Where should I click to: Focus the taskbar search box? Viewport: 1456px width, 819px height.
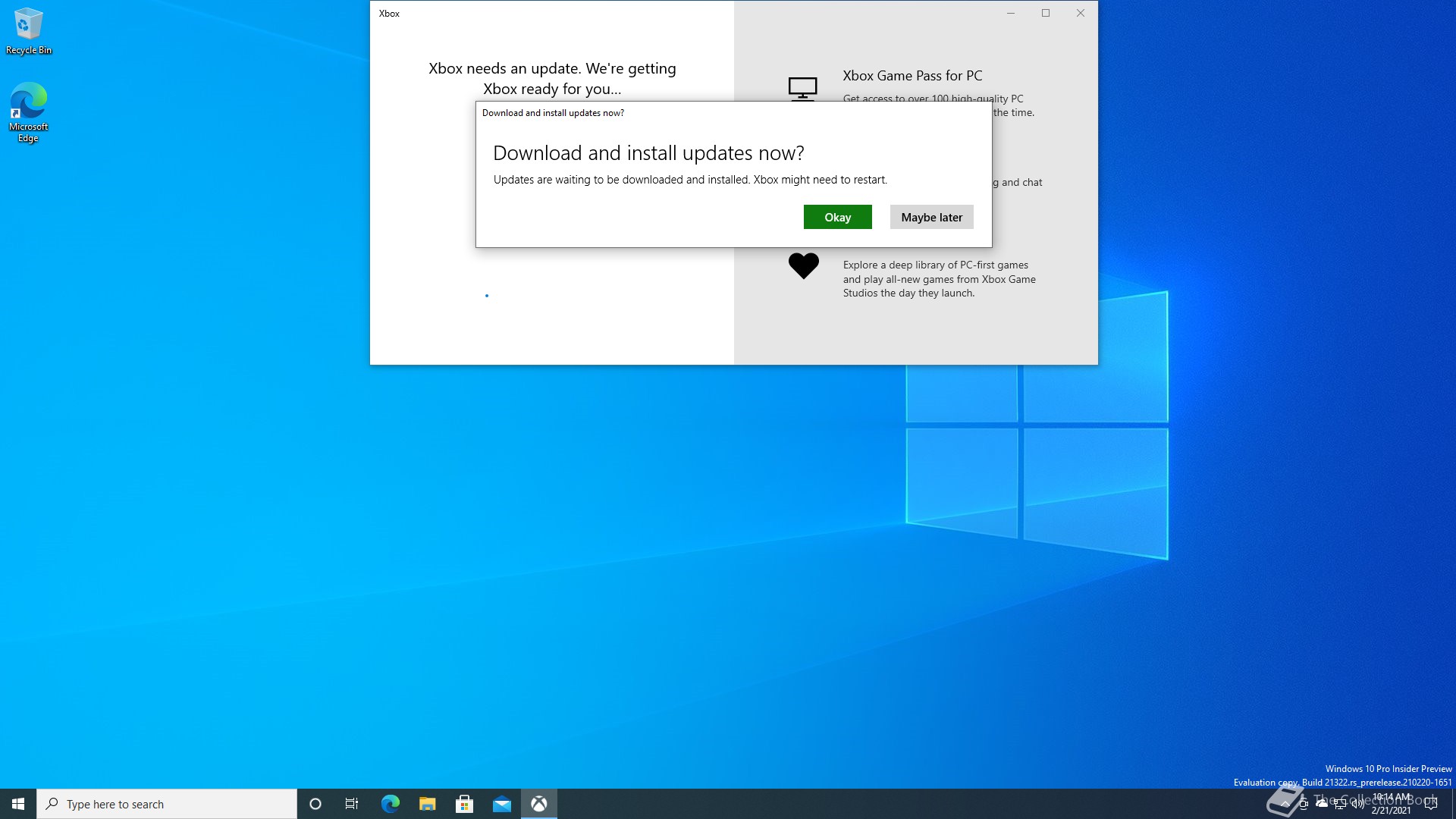[x=167, y=804]
